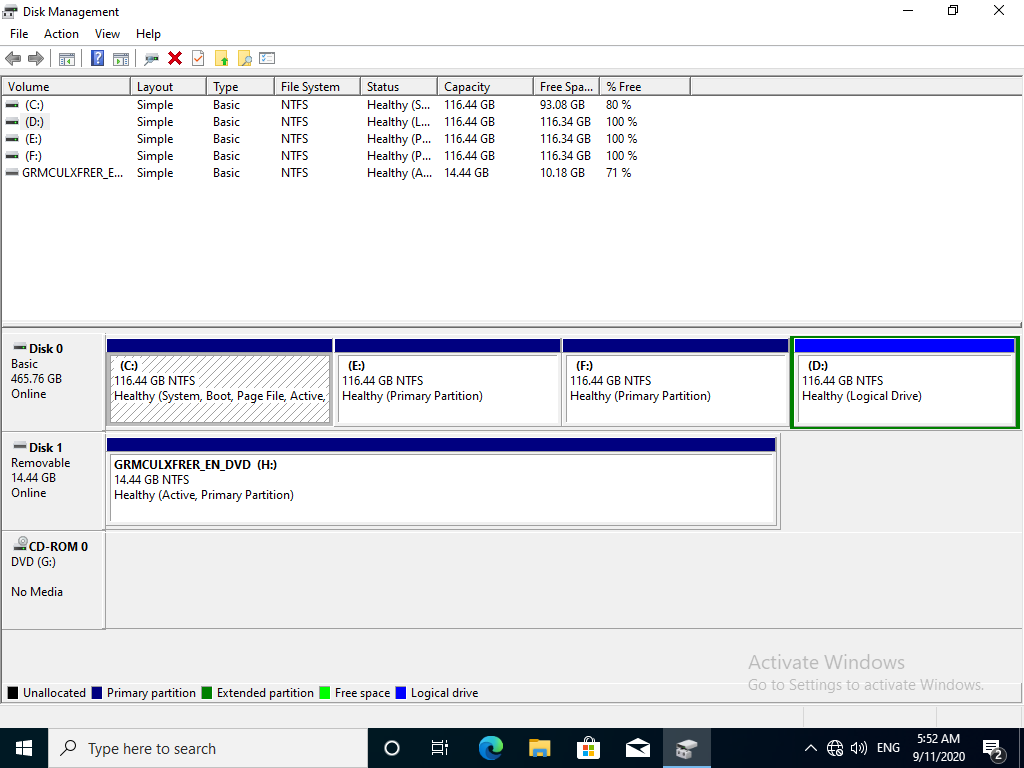Click the Disk 1 Removable label panel
The image size is (1024, 768).
point(53,481)
